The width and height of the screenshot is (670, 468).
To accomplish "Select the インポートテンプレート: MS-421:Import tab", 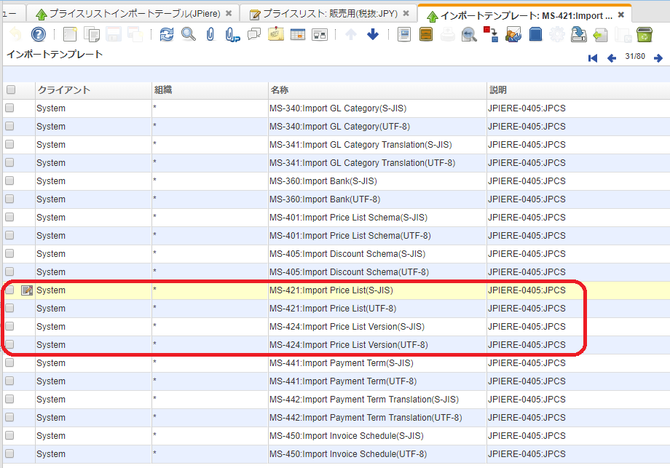I will pyautogui.click(x=526, y=16).
